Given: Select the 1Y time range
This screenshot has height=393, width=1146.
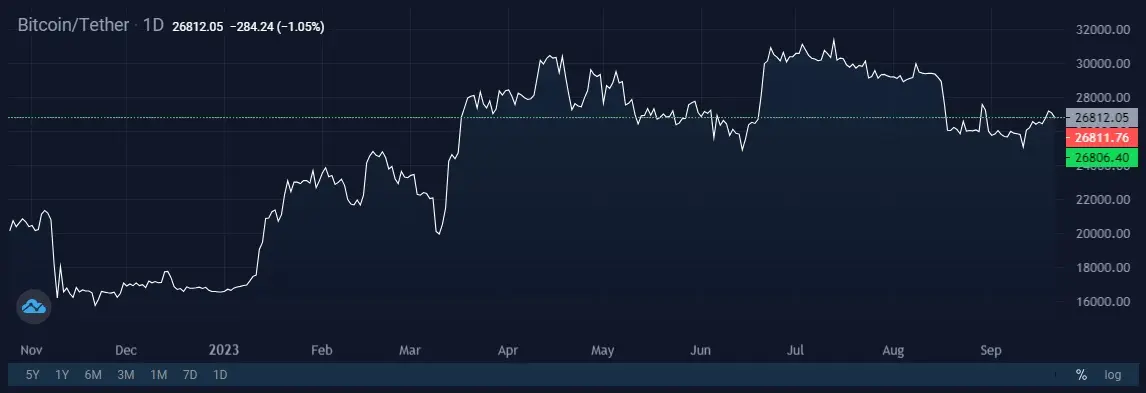Looking at the screenshot, I should [x=62, y=375].
